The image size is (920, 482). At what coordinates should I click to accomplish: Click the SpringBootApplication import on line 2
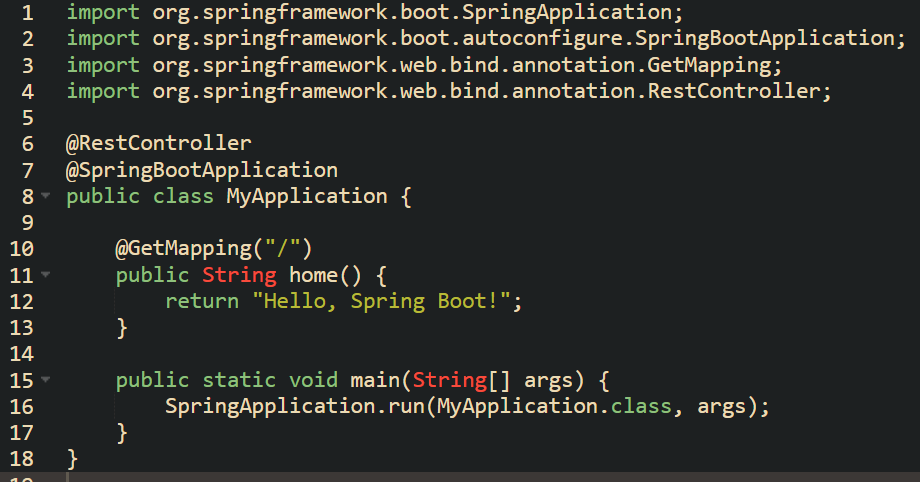click(529, 39)
